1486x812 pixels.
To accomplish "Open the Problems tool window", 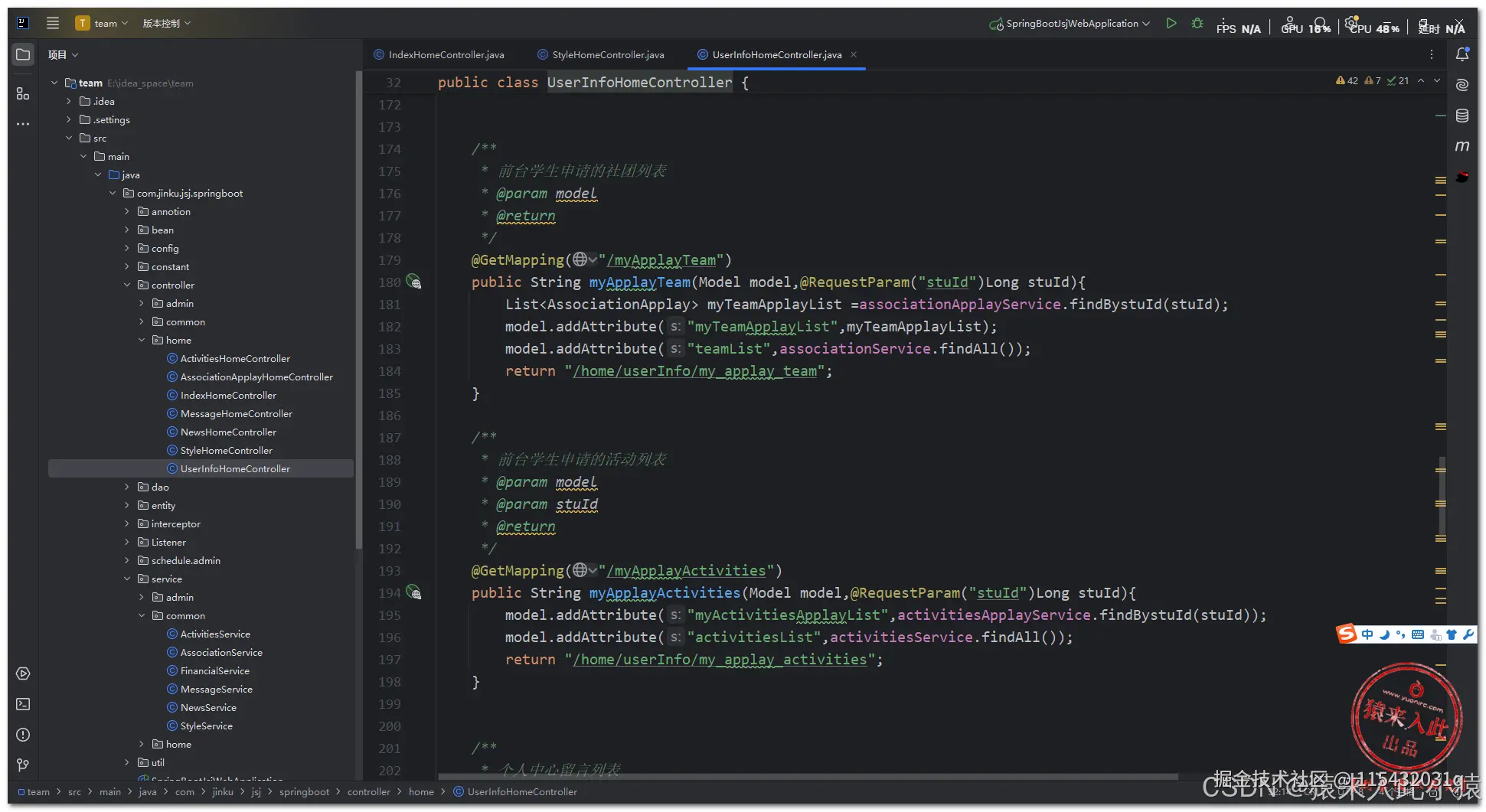I will [x=23, y=735].
